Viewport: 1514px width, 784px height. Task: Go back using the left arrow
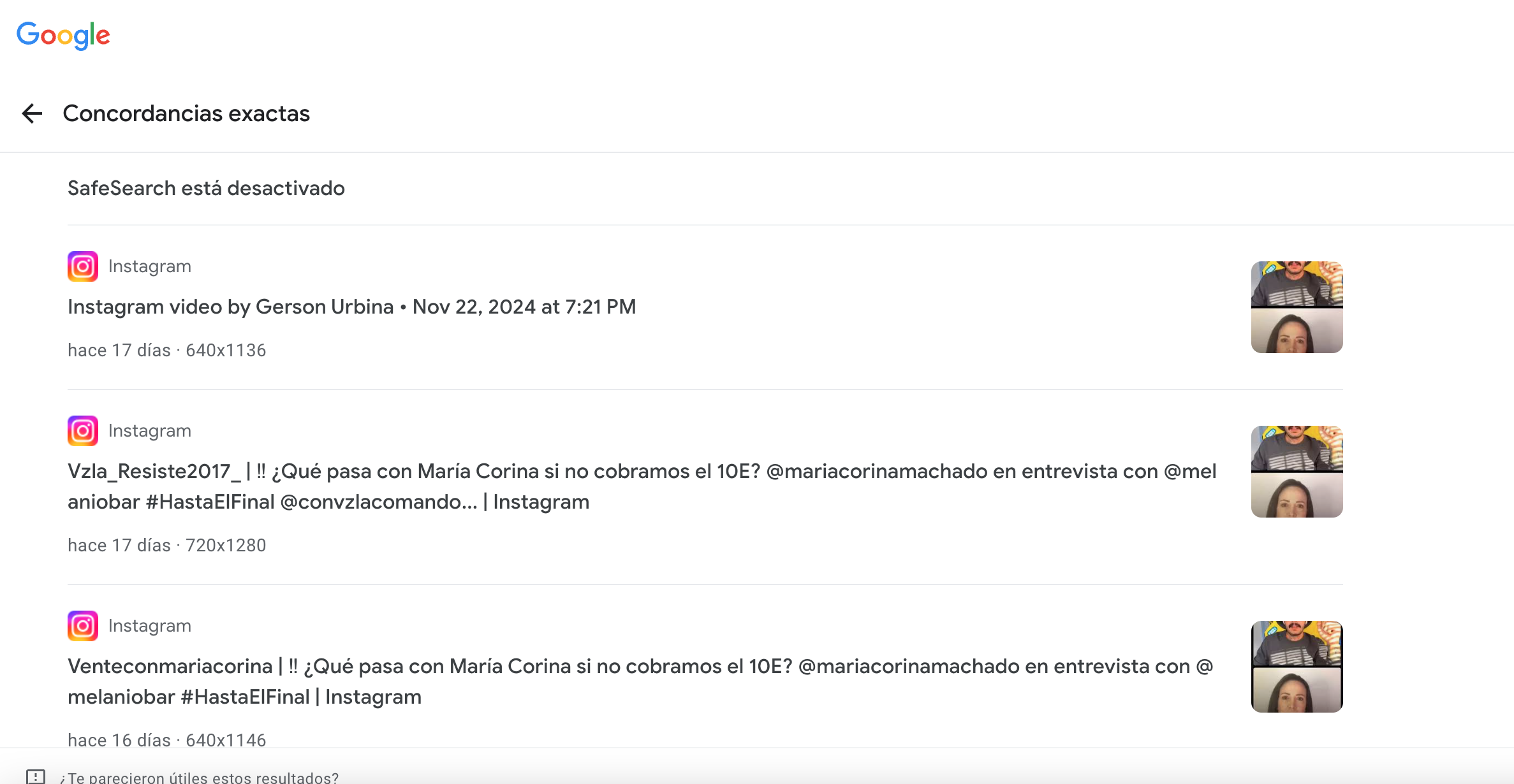point(32,113)
